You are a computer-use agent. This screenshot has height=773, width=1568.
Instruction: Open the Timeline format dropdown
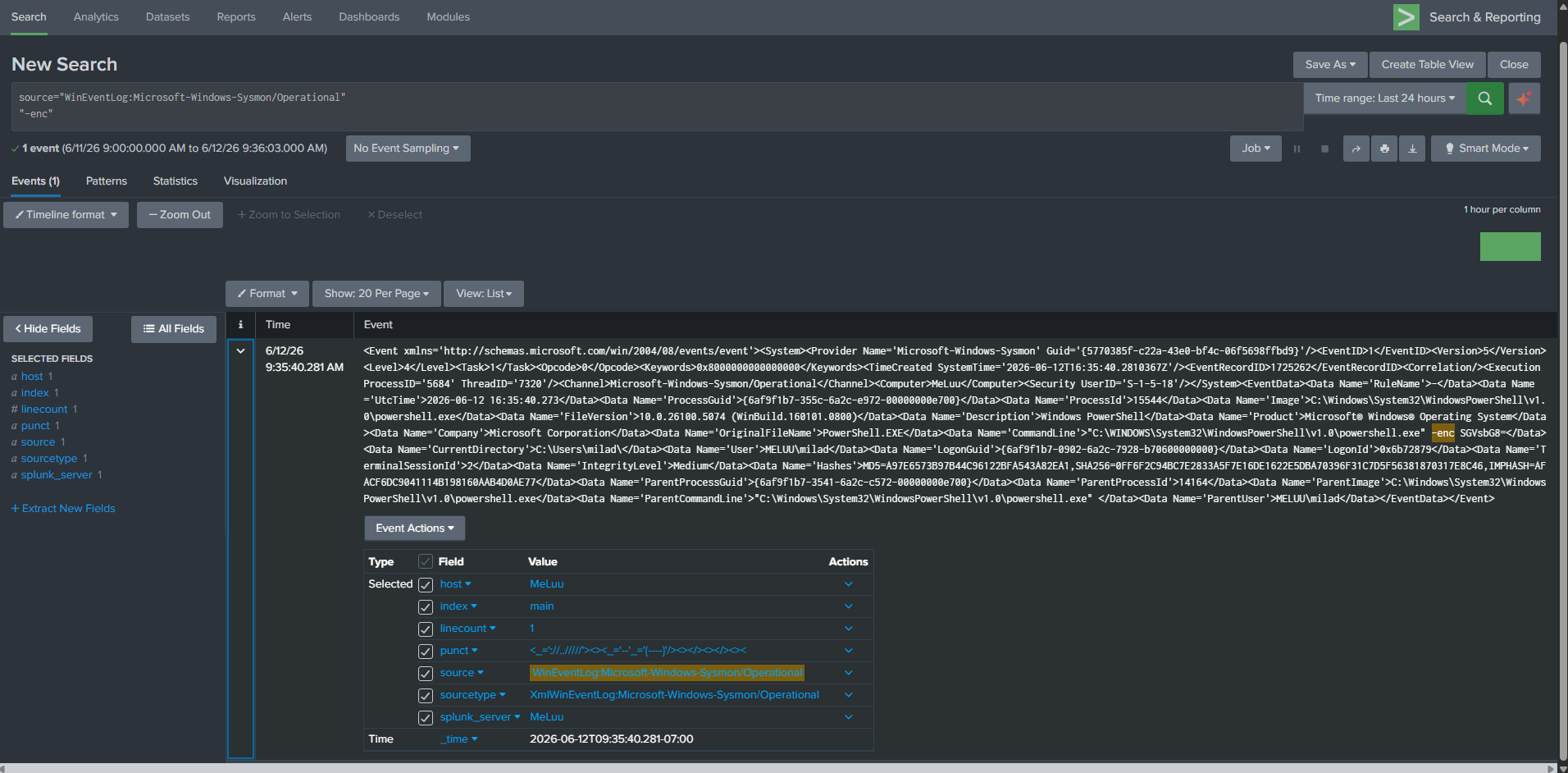pos(66,215)
